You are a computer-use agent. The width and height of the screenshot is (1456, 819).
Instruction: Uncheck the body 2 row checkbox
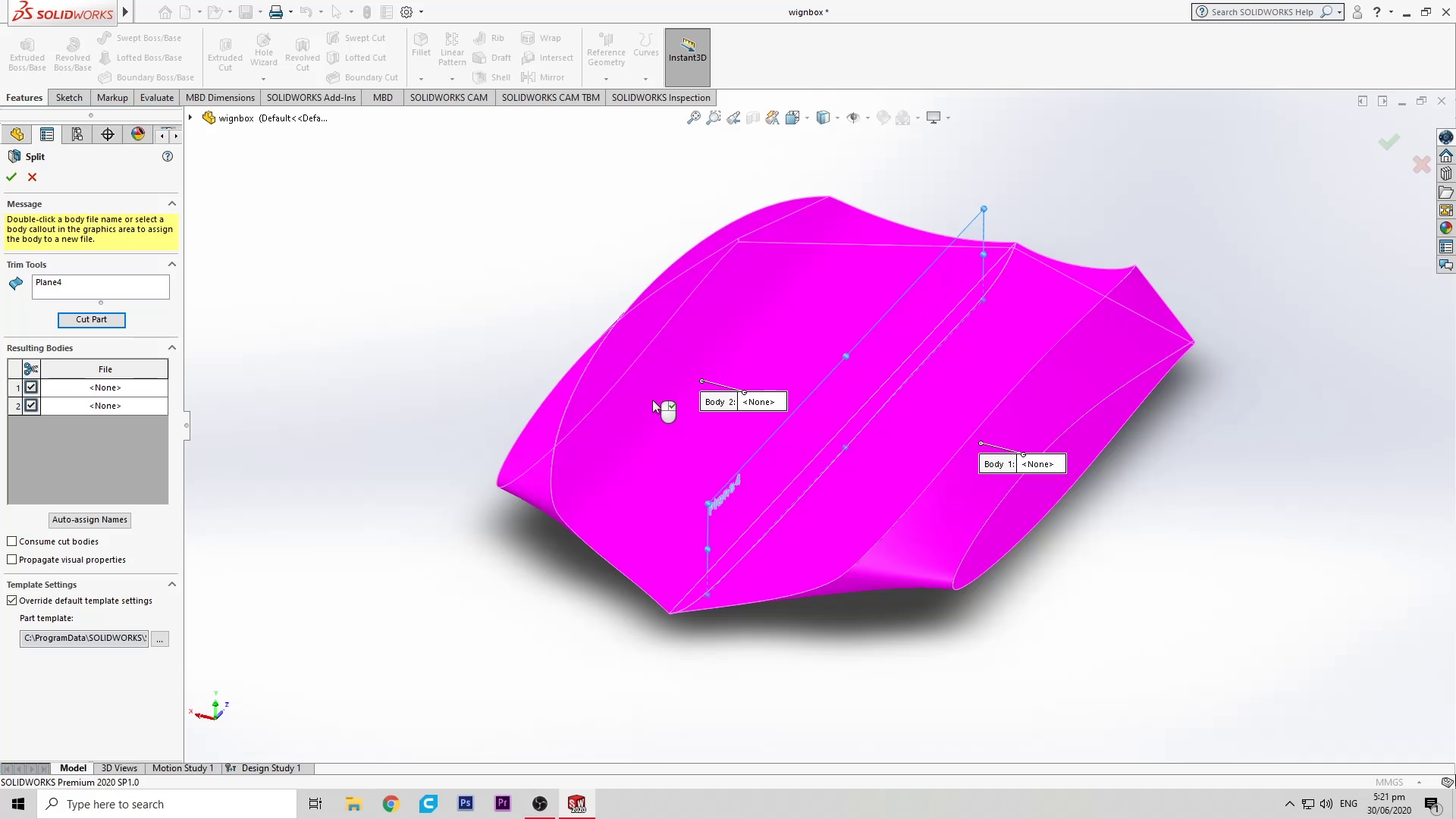(x=31, y=406)
